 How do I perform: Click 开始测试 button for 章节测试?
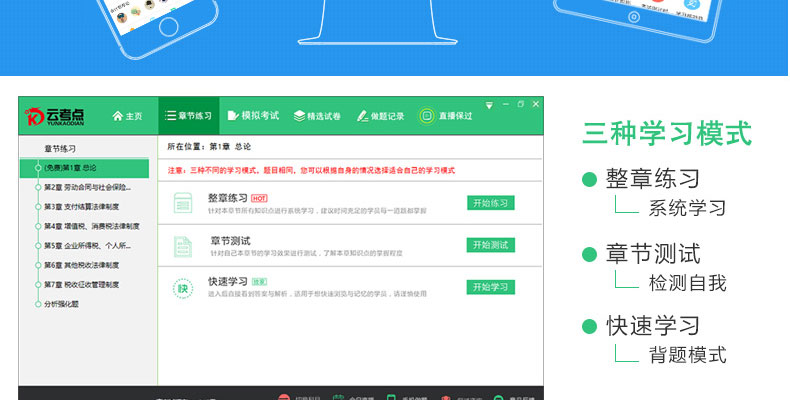[x=491, y=245]
